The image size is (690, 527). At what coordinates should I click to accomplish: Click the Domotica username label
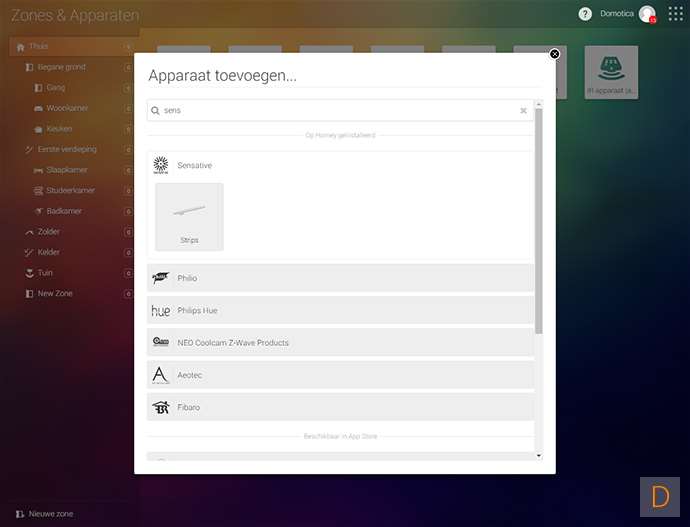[617, 14]
